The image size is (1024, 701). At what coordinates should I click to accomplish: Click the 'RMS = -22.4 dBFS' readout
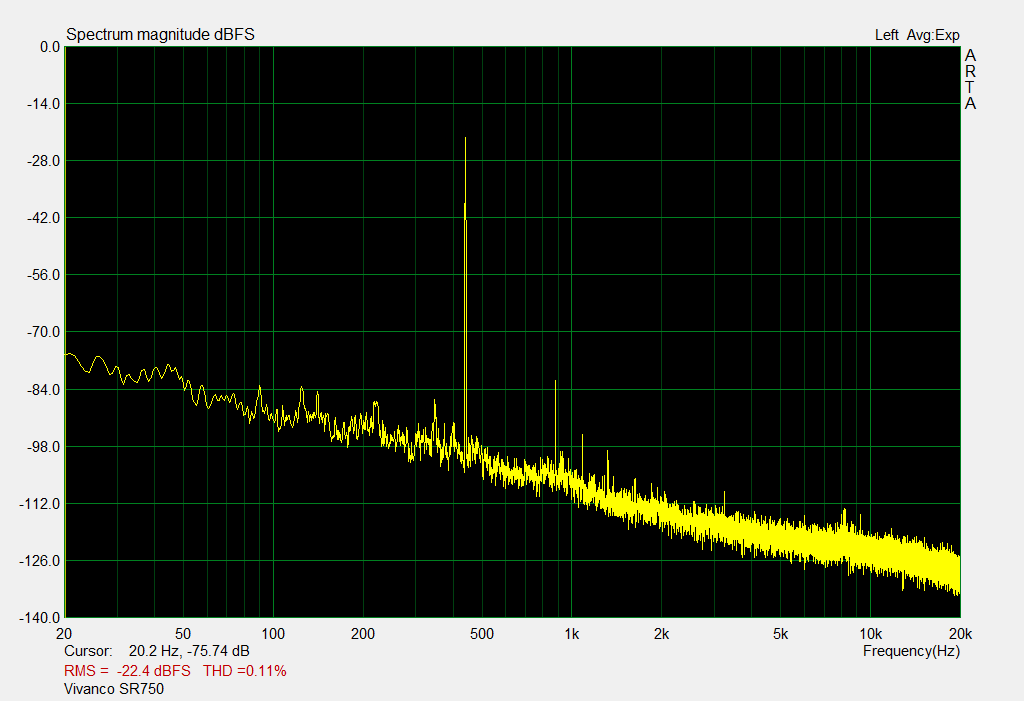coord(127,671)
